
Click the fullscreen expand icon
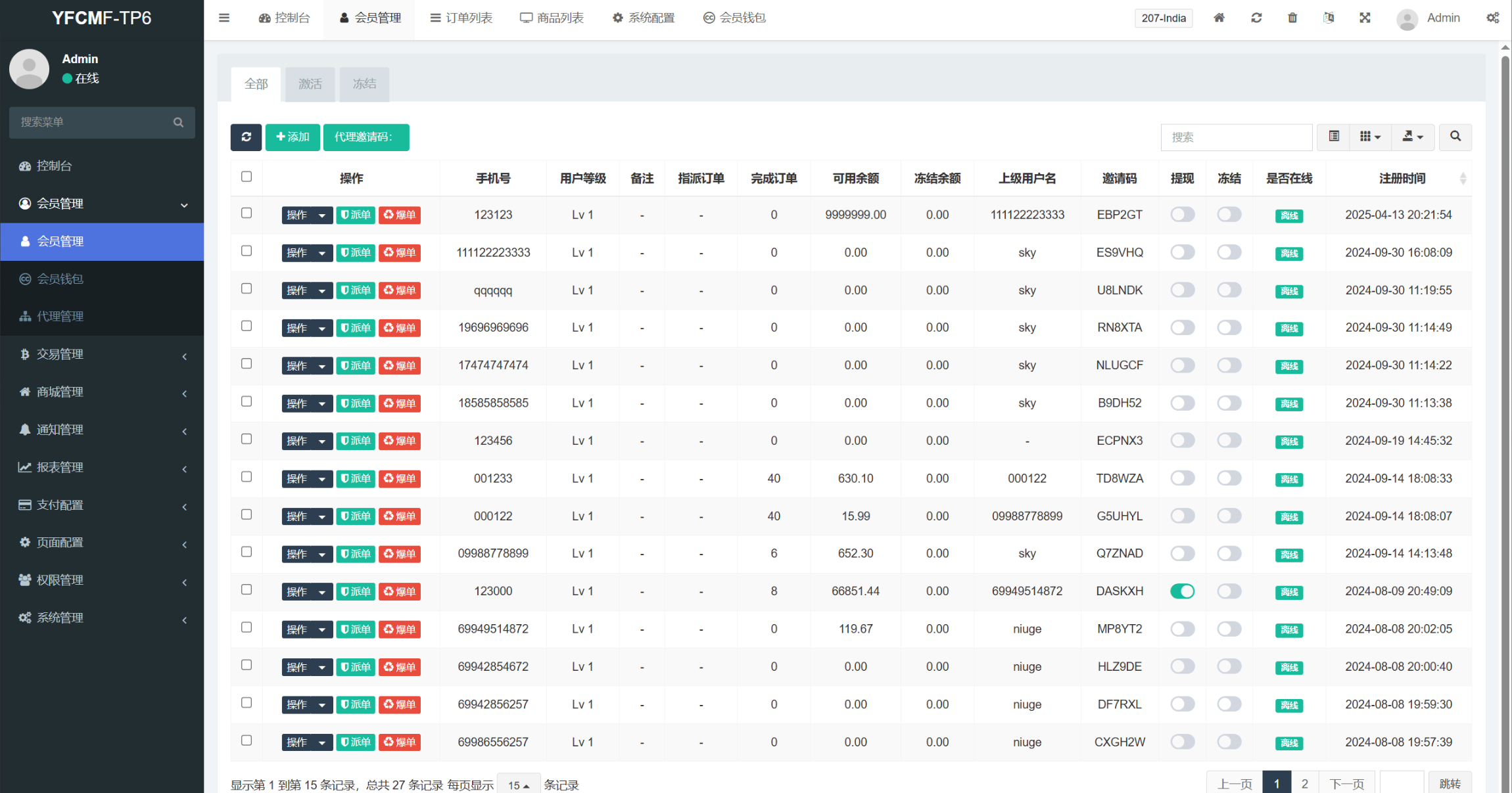tap(1365, 18)
